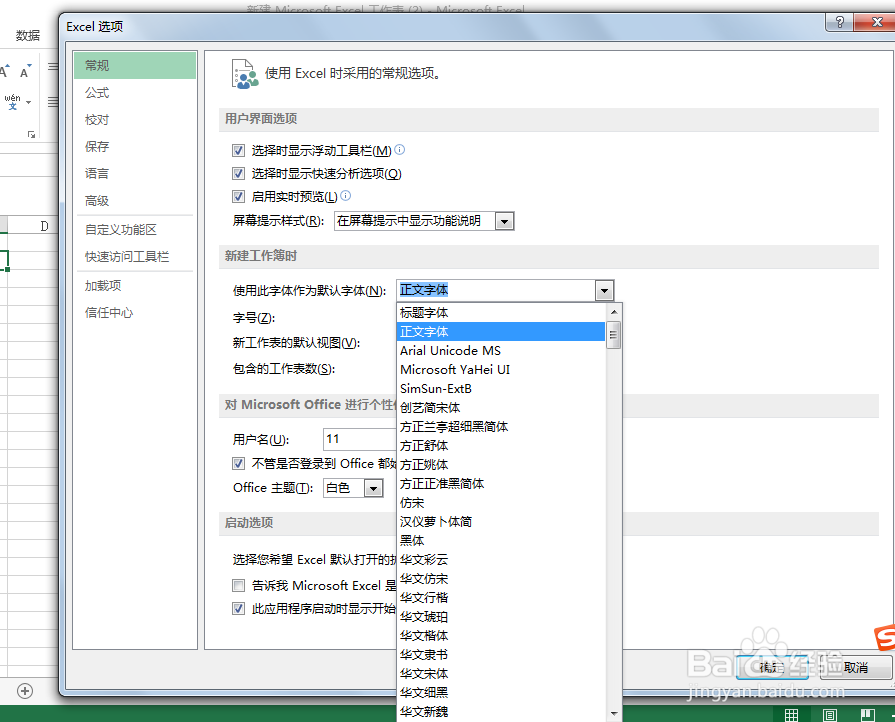
Task: Open font group dialog launcher in ribbon
Action: coord(31,134)
